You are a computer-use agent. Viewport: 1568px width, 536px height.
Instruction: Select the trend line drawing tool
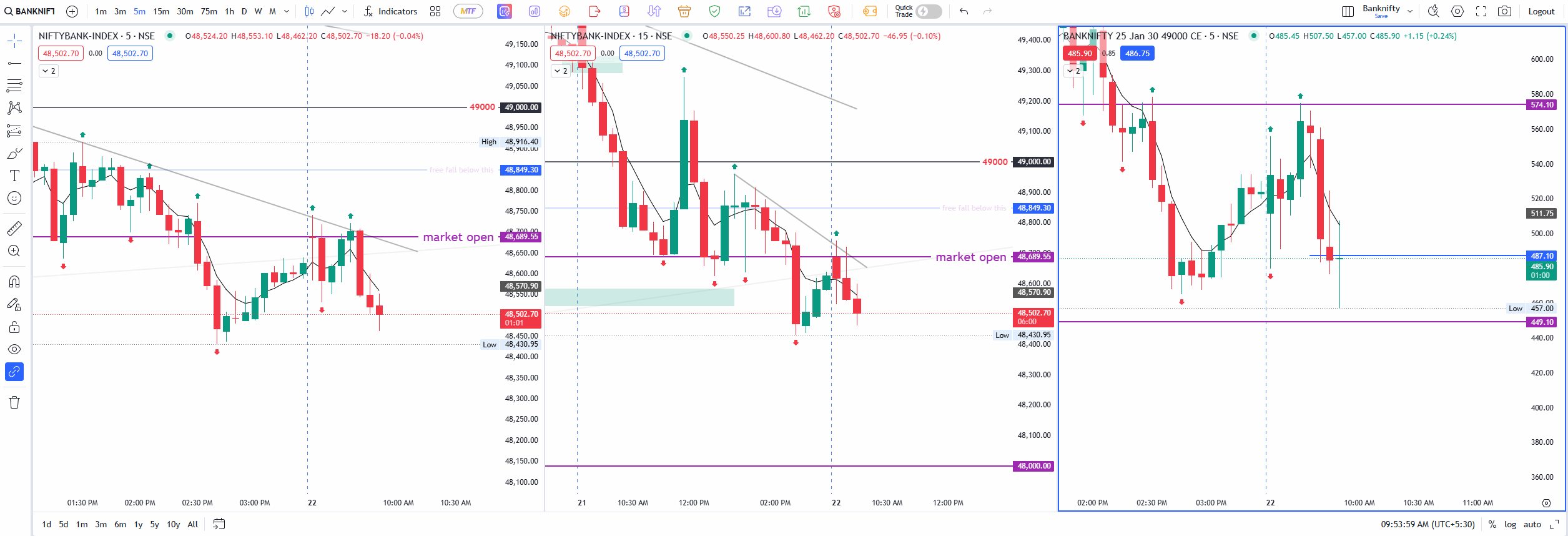pos(14,63)
